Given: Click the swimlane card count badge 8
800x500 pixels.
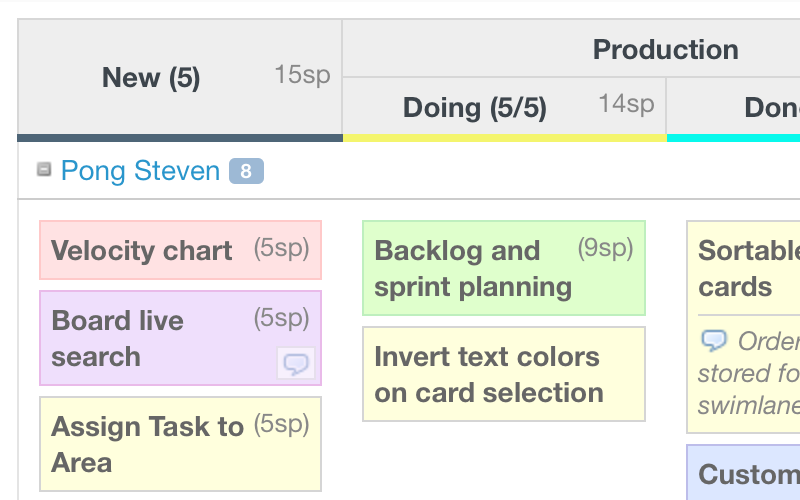Looking at the screenshot, I should (246, 172).
